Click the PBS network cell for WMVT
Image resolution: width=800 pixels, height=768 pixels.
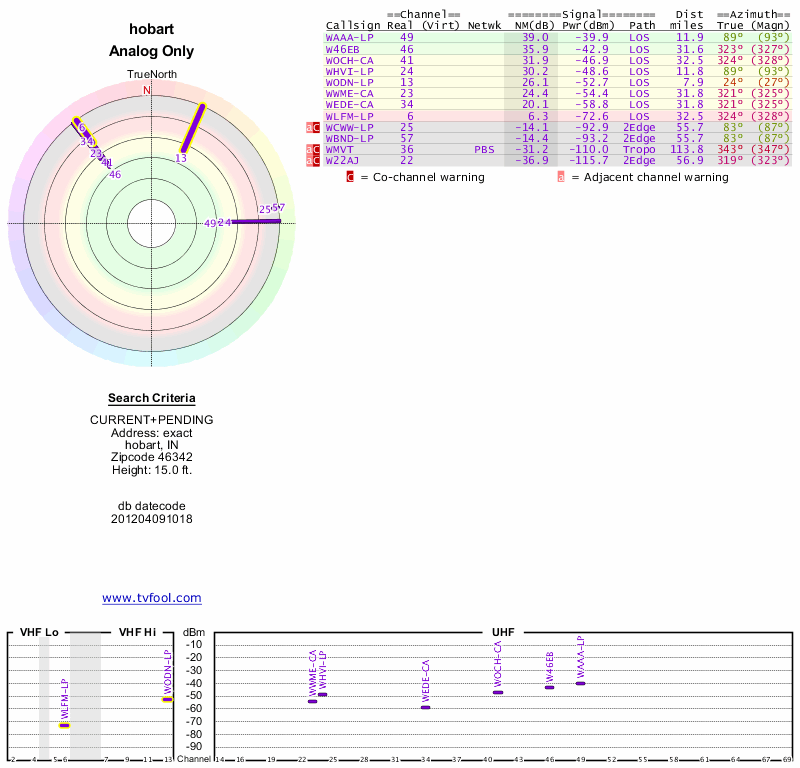(x=484, y=150)
